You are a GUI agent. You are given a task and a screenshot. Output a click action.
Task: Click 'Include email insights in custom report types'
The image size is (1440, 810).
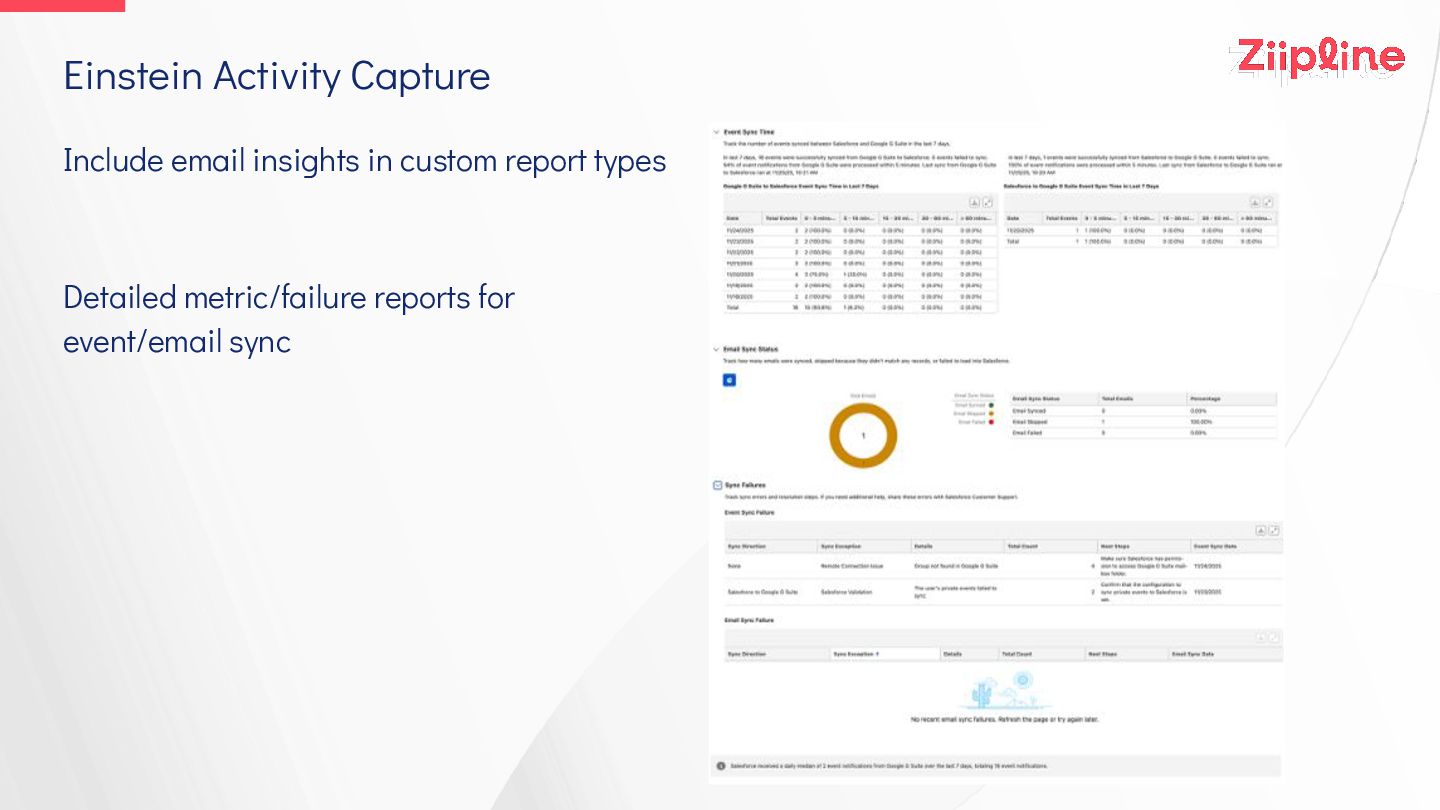pyautogui.click(x=365, y=160)
